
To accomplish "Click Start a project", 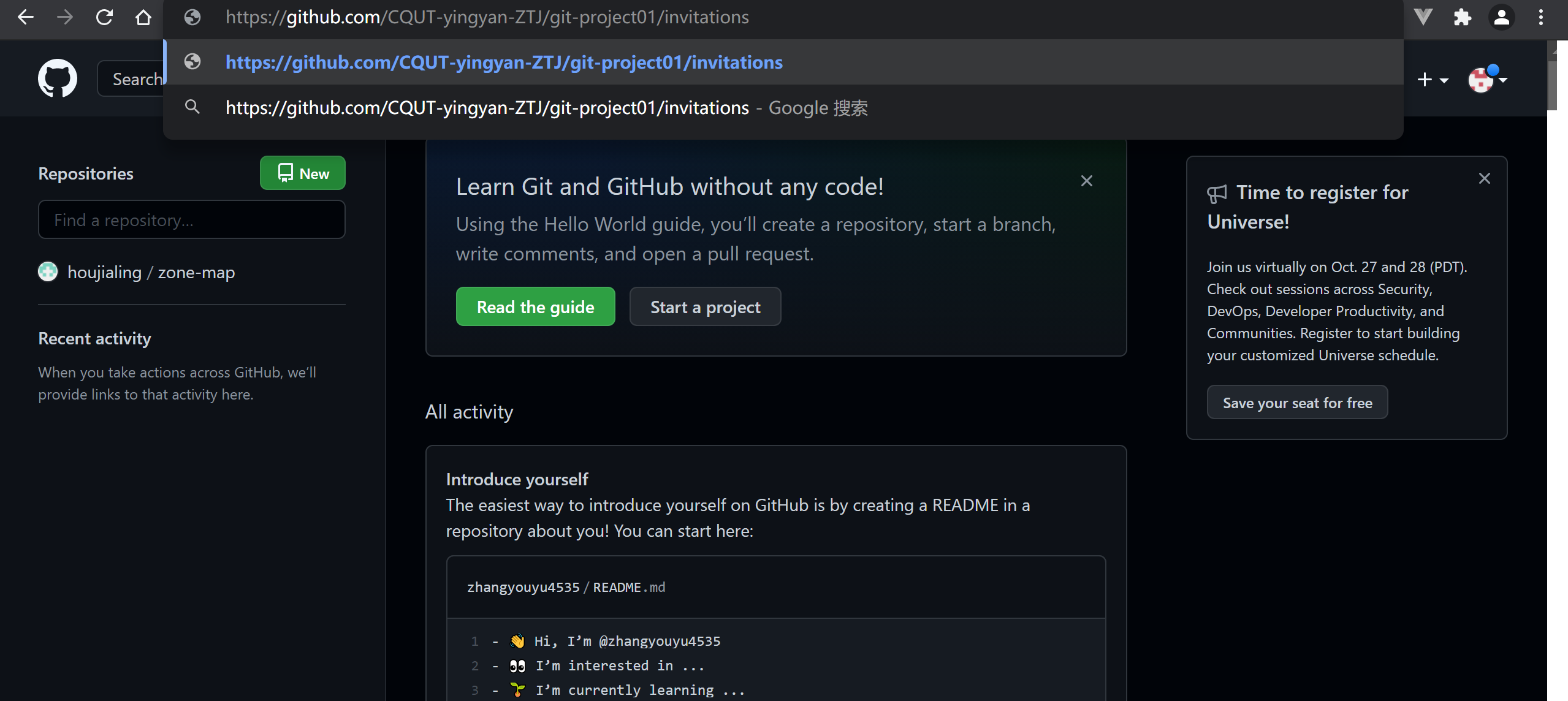I will (x=705, y=306).
